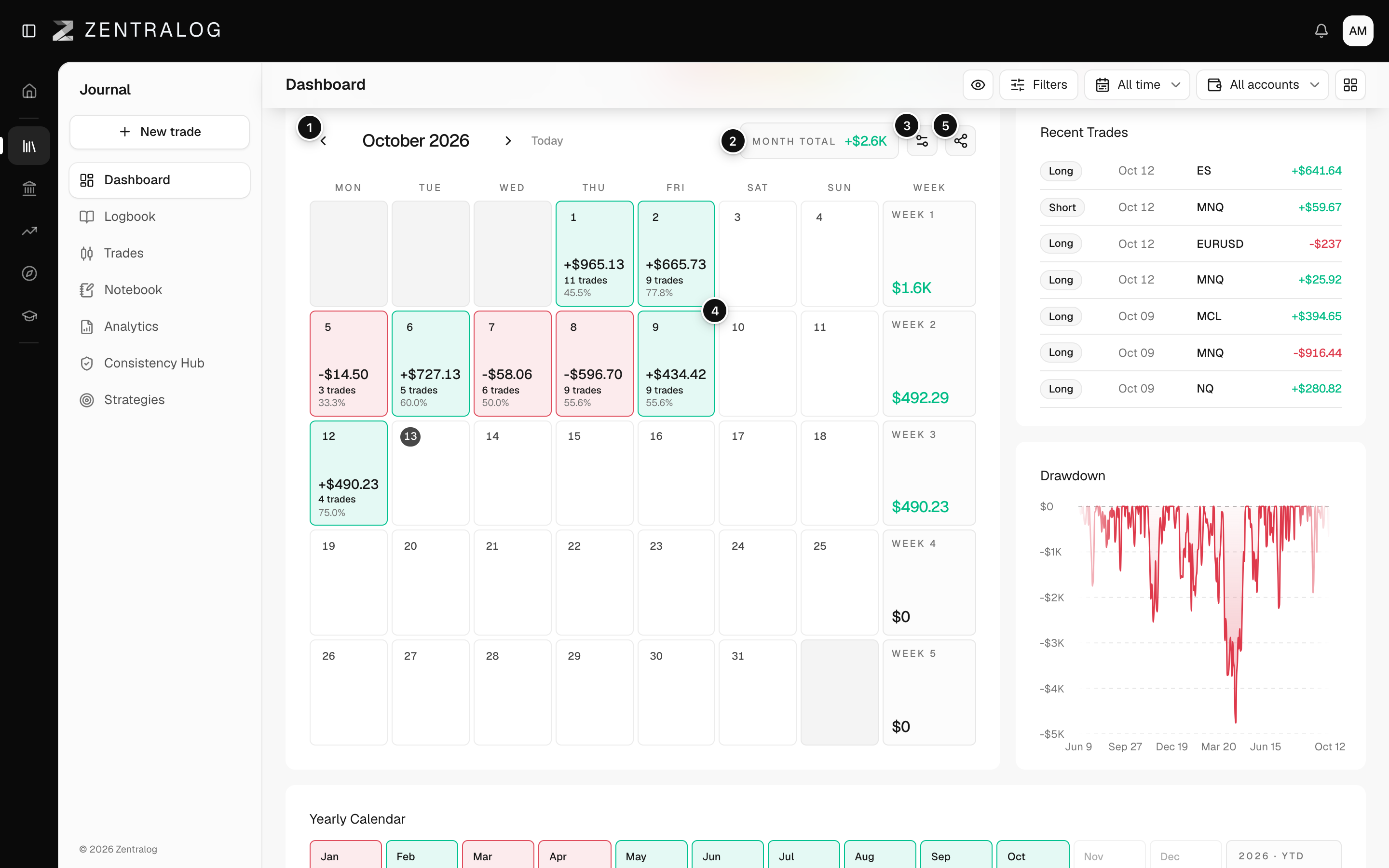Viewport: 1389px width, 868px height.
Task: Select Aug in Yearly Calendar
Action: (880, 855)
